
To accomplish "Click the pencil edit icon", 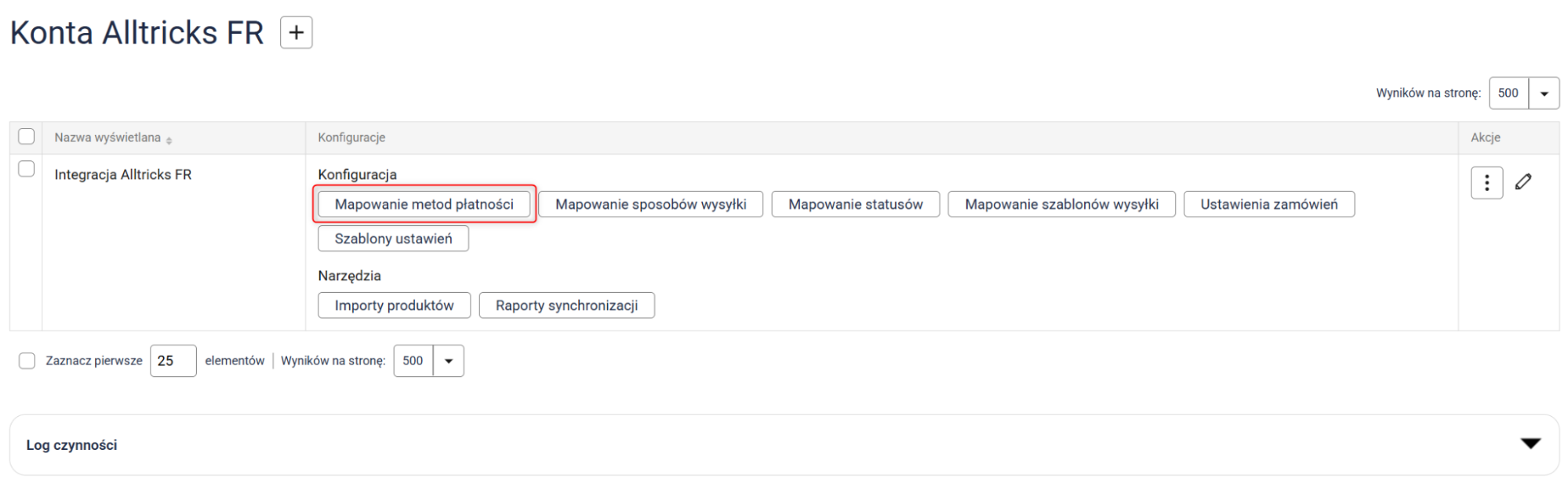I will click(1523, 182).
